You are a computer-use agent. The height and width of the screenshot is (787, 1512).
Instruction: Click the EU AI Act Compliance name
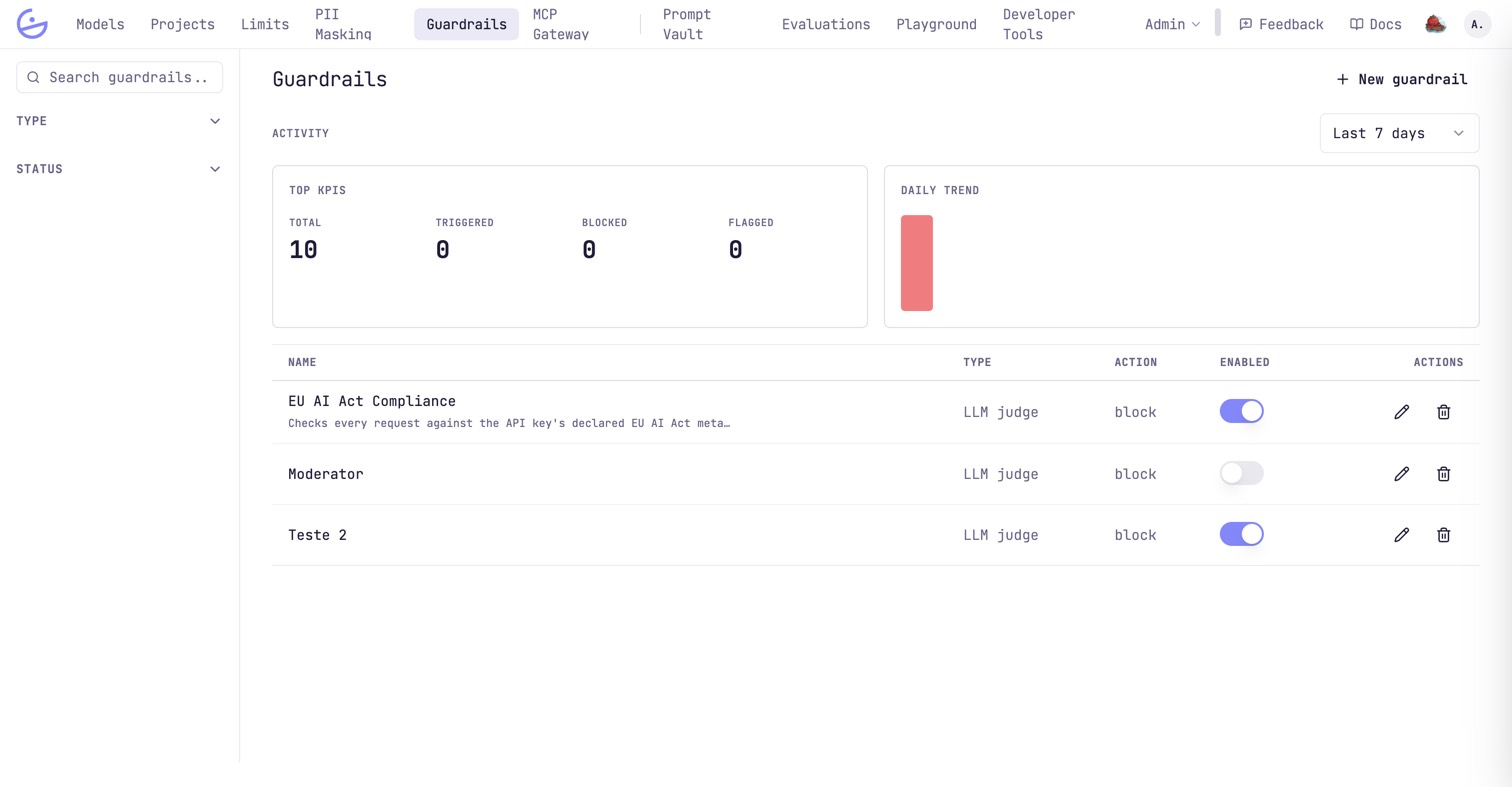point(372,401)
